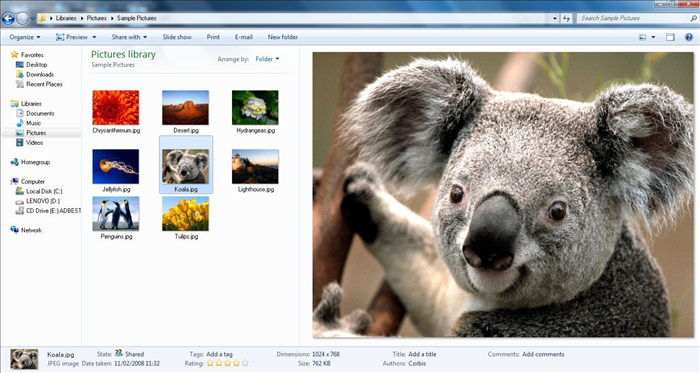Click the Forward navigation arrow

tap(22, 18)
